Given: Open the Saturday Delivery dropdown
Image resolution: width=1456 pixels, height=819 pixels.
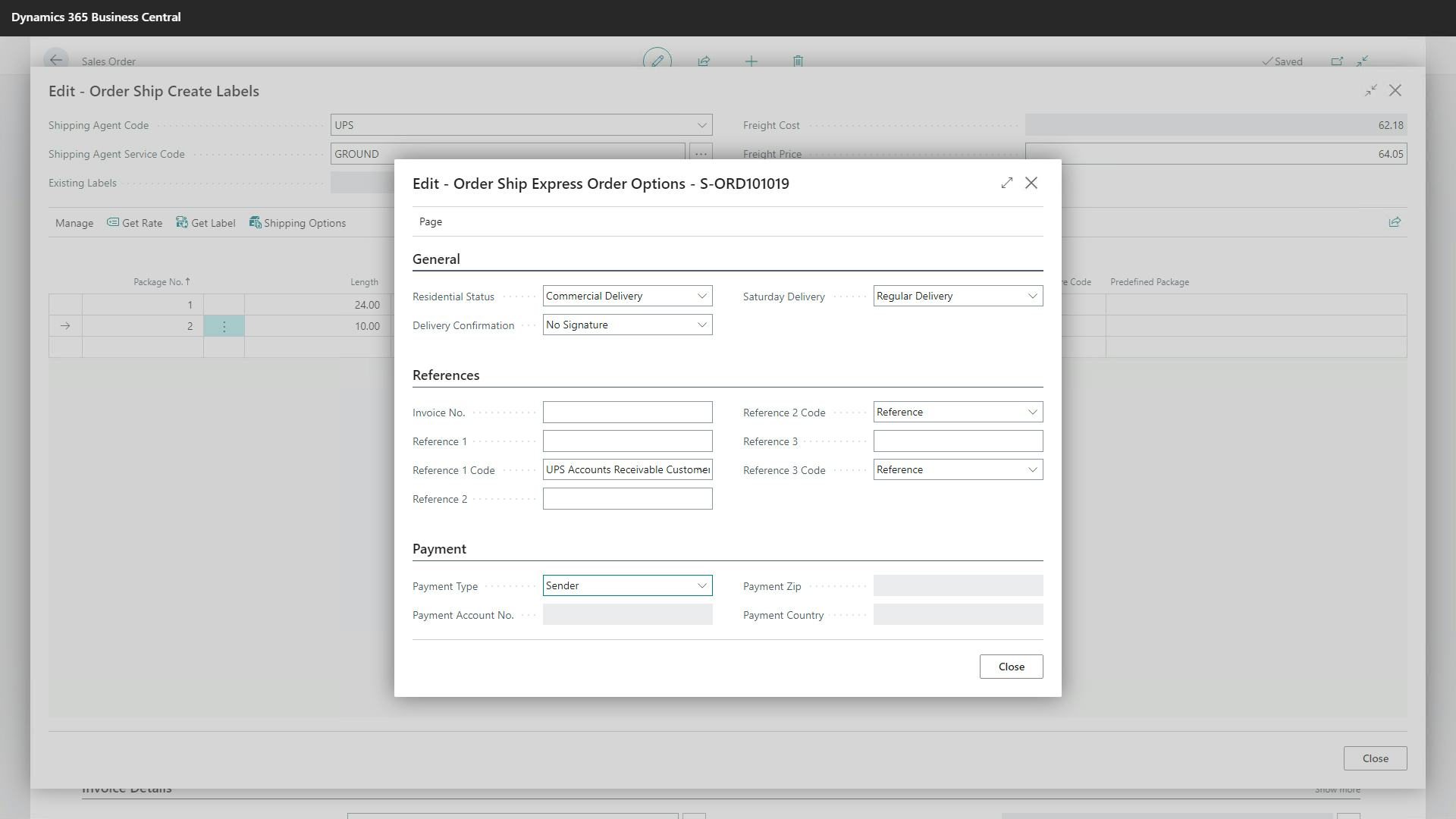Looking at the screenshot, I should click(1031, 296).
